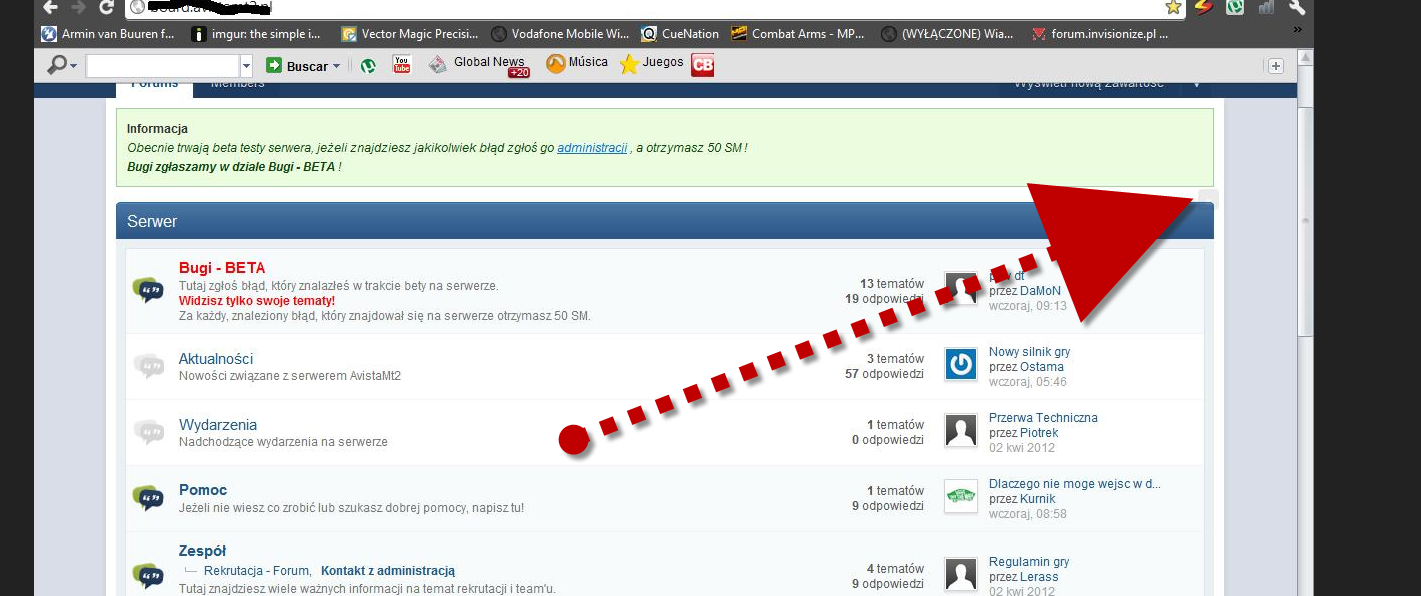The image size is (1421, 596).
Task: Click the Música Grooveshark icon
Action: pos(557,63)
